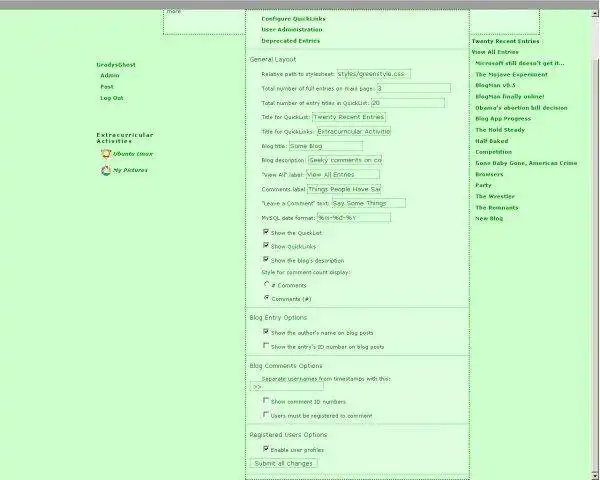Open The Remnants entry
The image size is (600, 480).
[x=497, y=208]
